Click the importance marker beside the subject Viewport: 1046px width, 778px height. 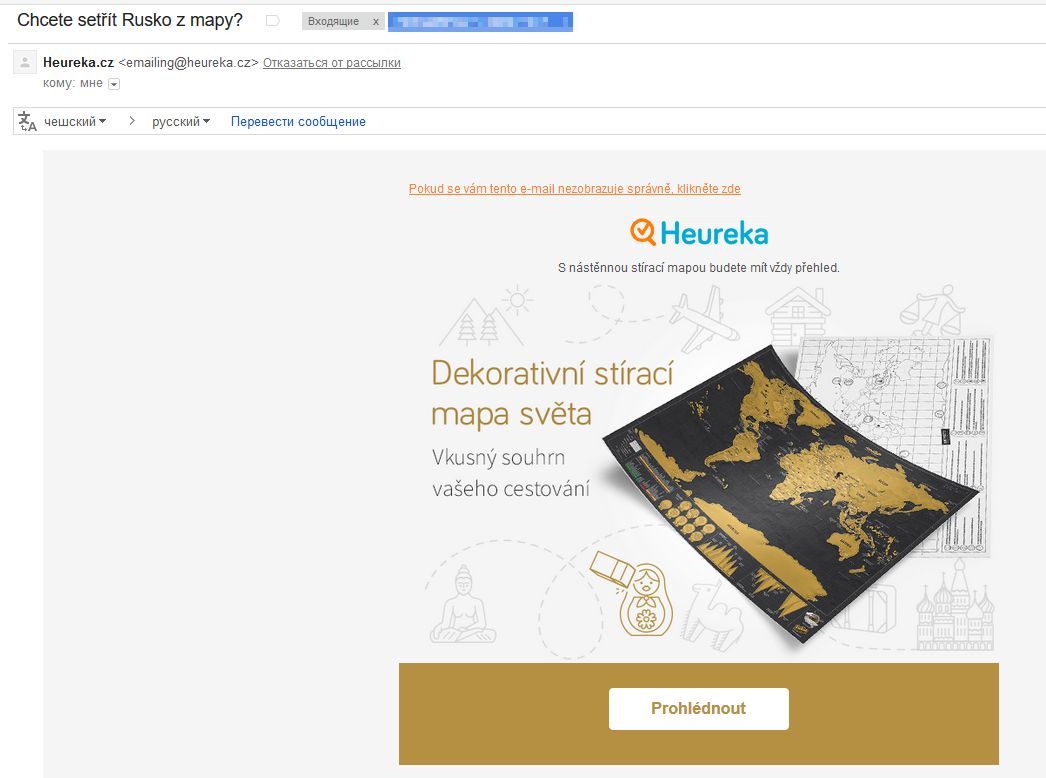(272, 21)
